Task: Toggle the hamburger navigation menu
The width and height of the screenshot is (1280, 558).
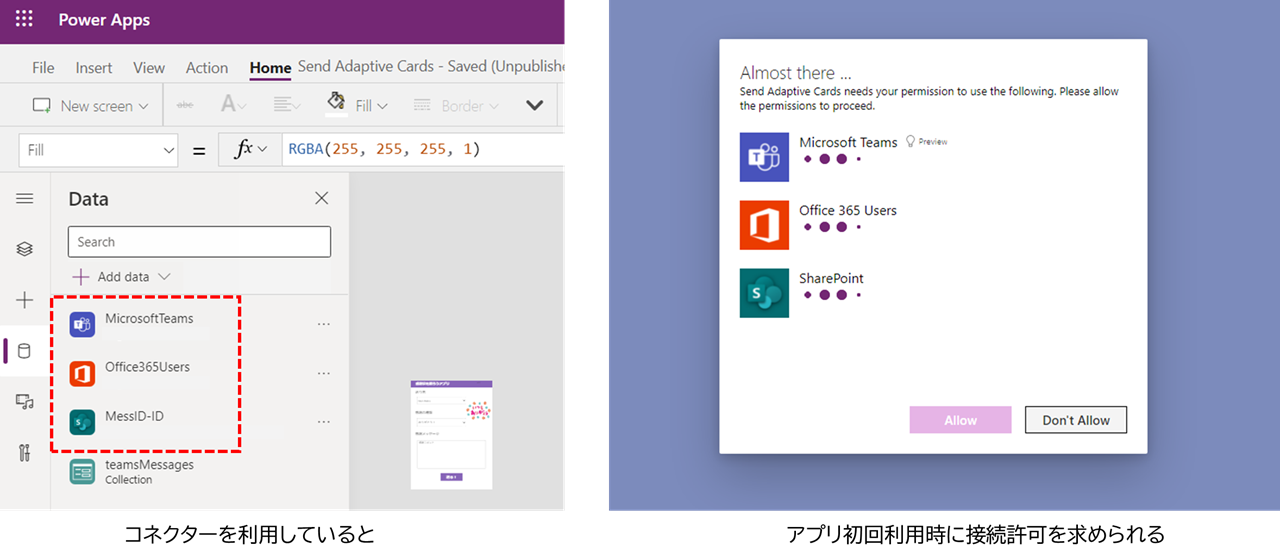Action: coord(25,199)
